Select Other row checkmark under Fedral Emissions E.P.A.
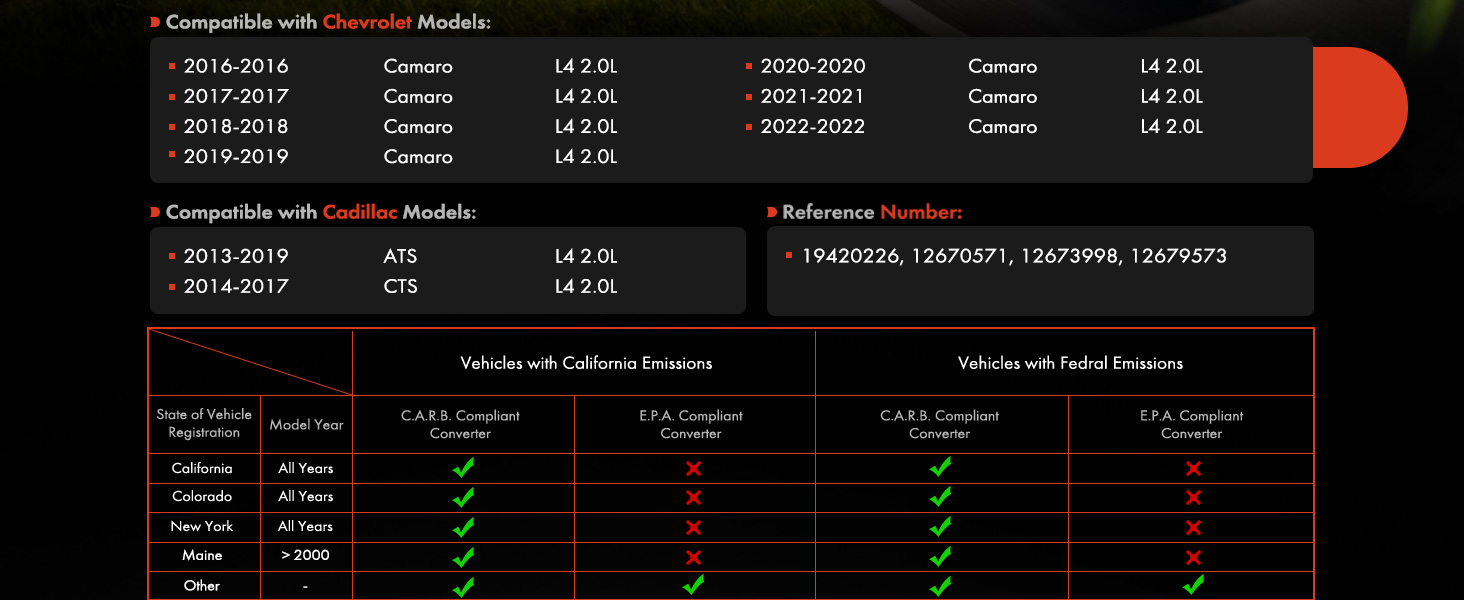Image resolution: width=1464 pixels, height=600 pixels. (1192, 586)
